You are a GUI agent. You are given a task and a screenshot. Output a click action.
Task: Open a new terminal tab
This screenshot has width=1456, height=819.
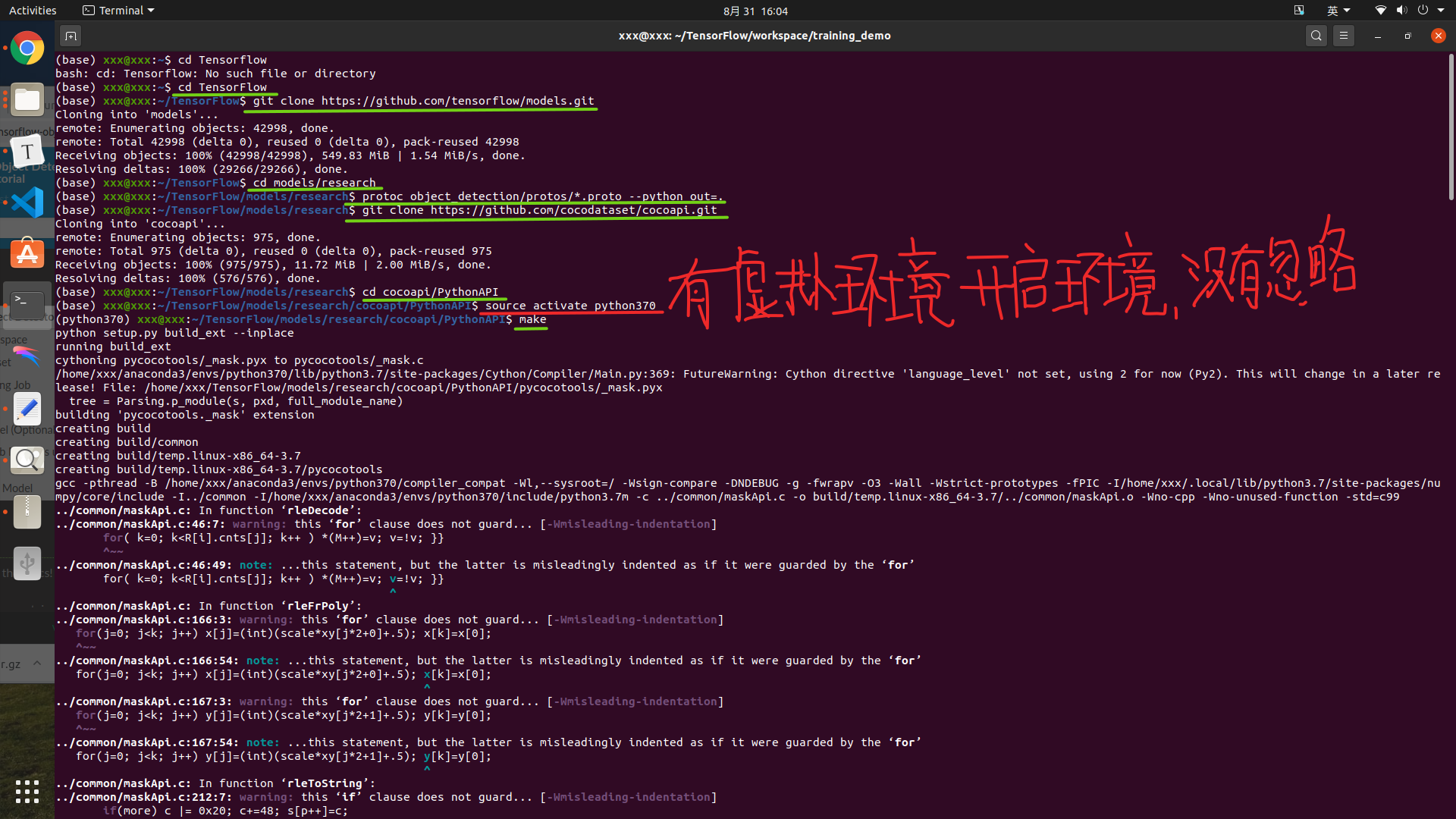point(71,36)
